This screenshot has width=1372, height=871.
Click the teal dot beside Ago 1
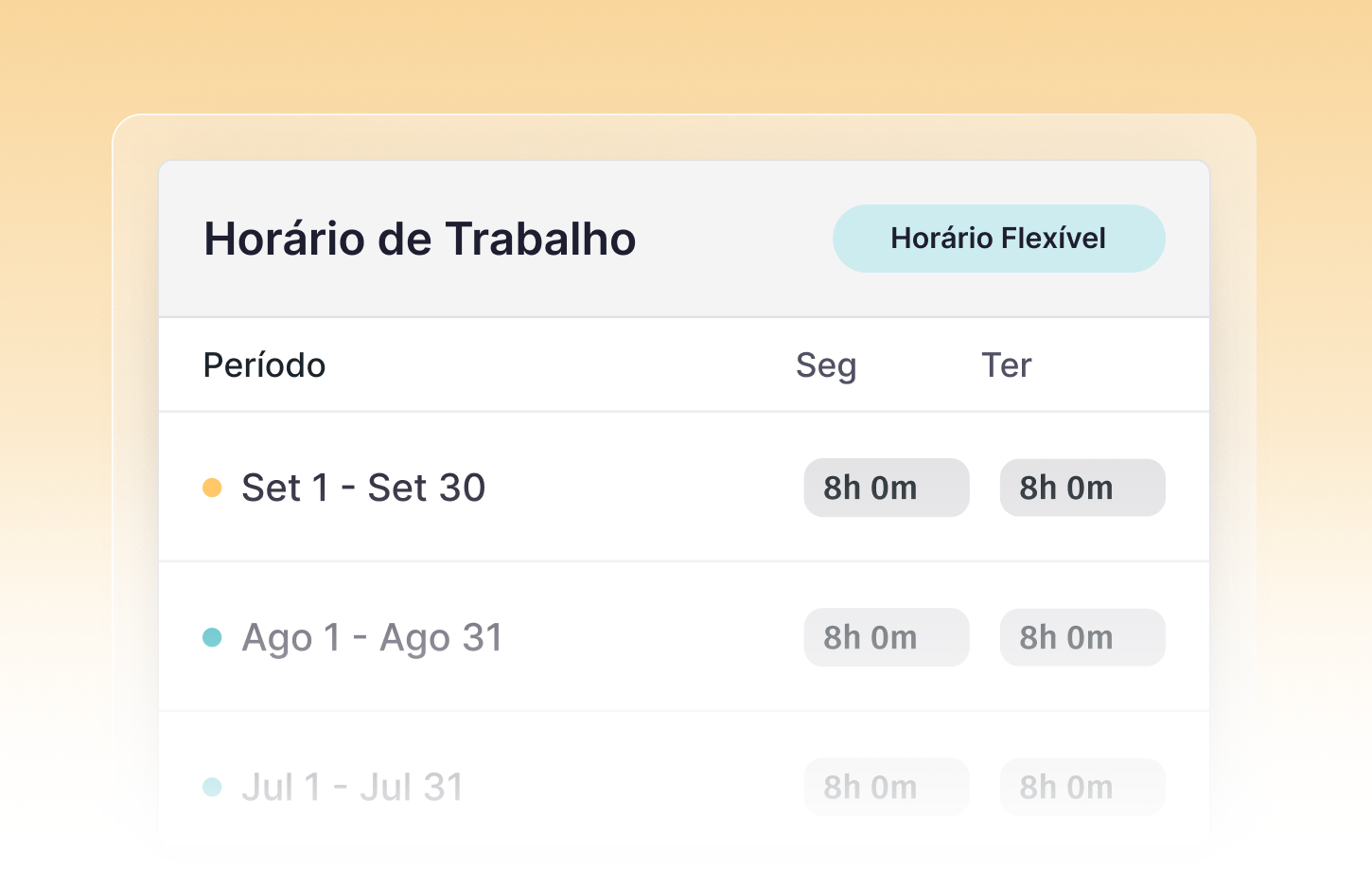[x=212, y=637]
